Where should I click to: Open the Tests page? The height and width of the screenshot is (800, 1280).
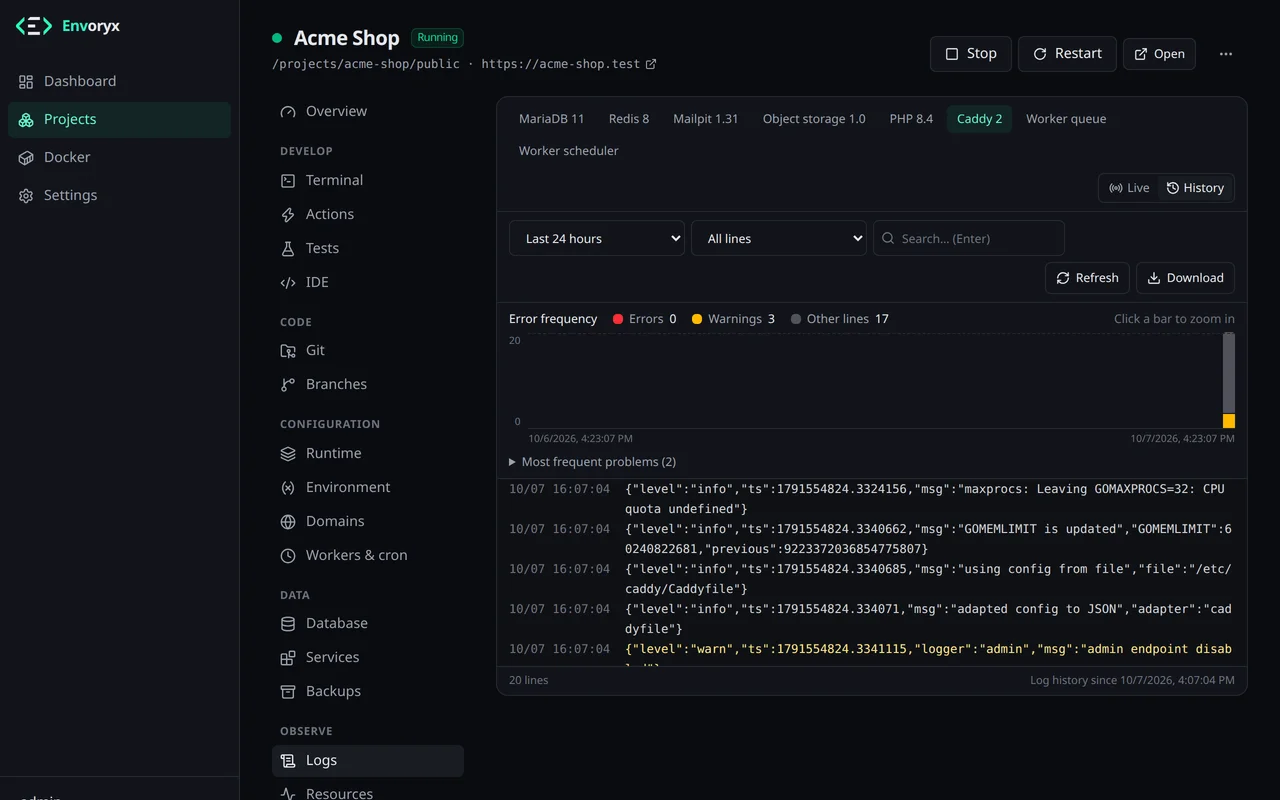(x=368, y=248)
